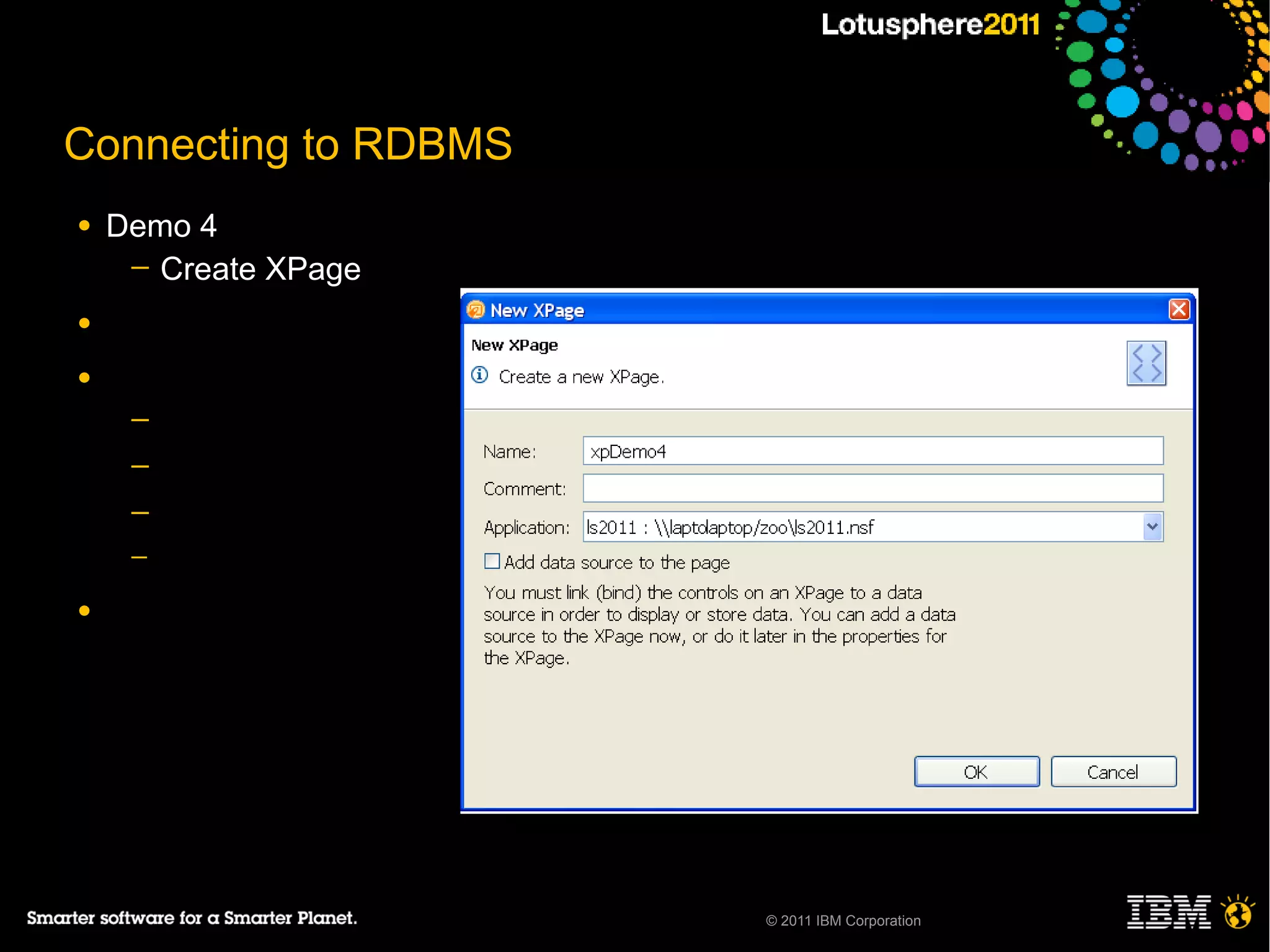Image resolution: width=1270 pixels, height=952 pixels.
Task: Click the Comment: label
Action: [525, 489]
